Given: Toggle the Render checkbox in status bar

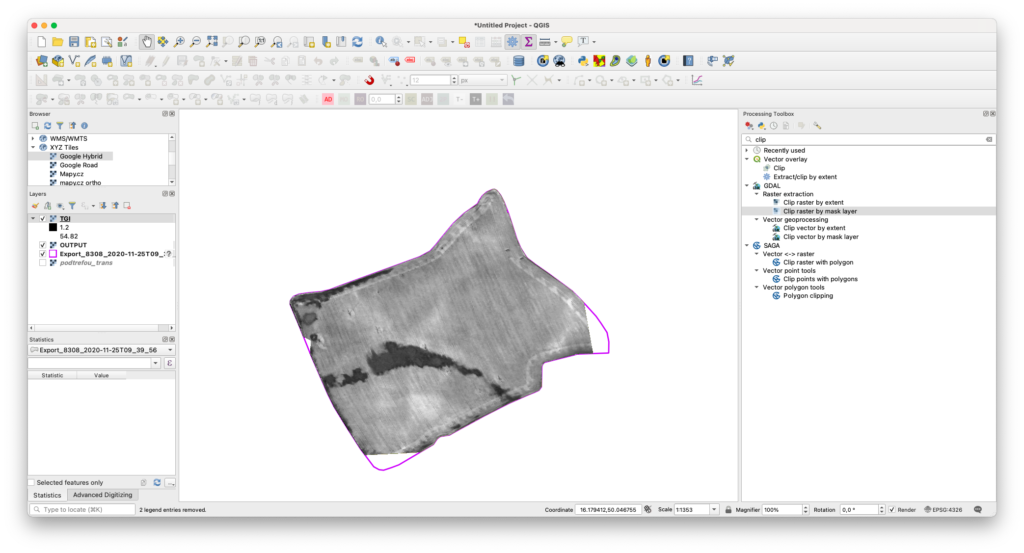Looking at the screenshot, I should click(x=891, y=509).
